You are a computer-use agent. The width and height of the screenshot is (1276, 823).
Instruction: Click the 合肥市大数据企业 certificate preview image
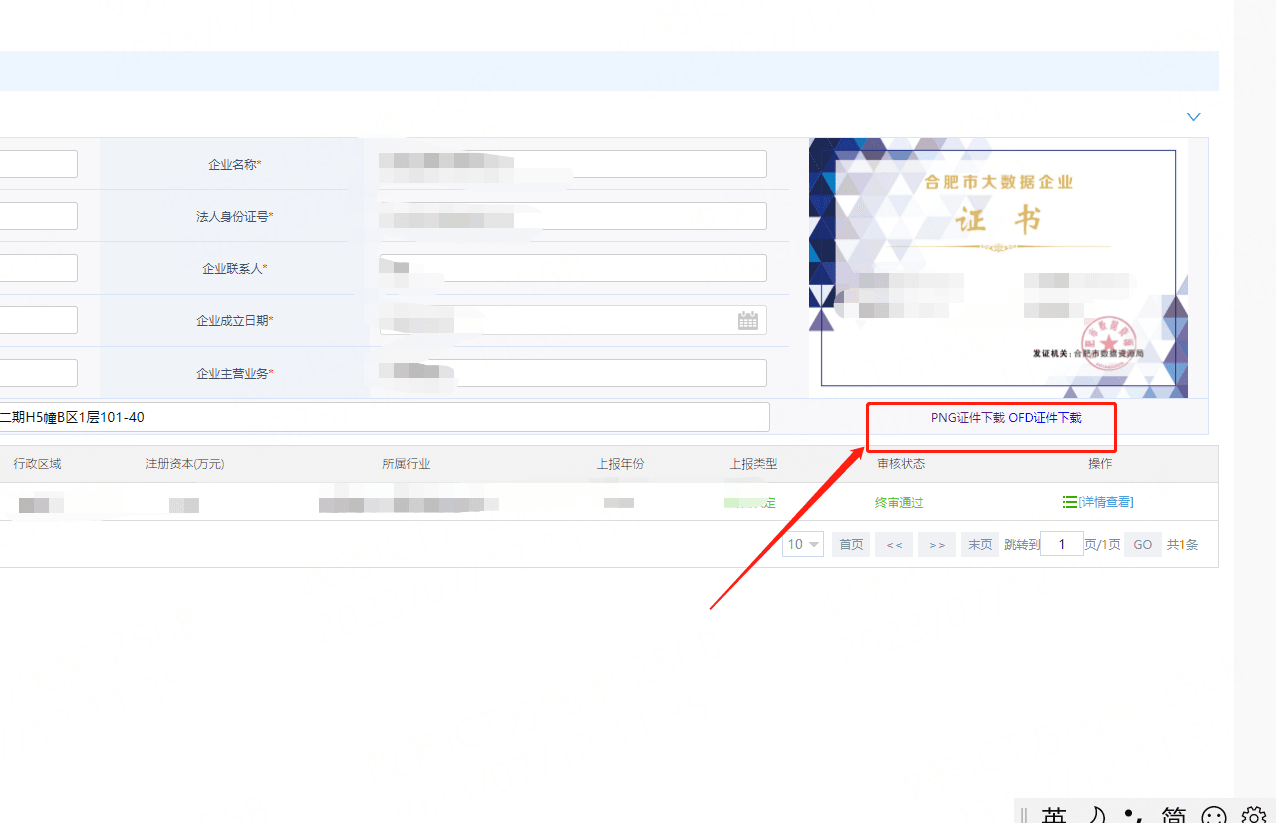coord(998,268)
